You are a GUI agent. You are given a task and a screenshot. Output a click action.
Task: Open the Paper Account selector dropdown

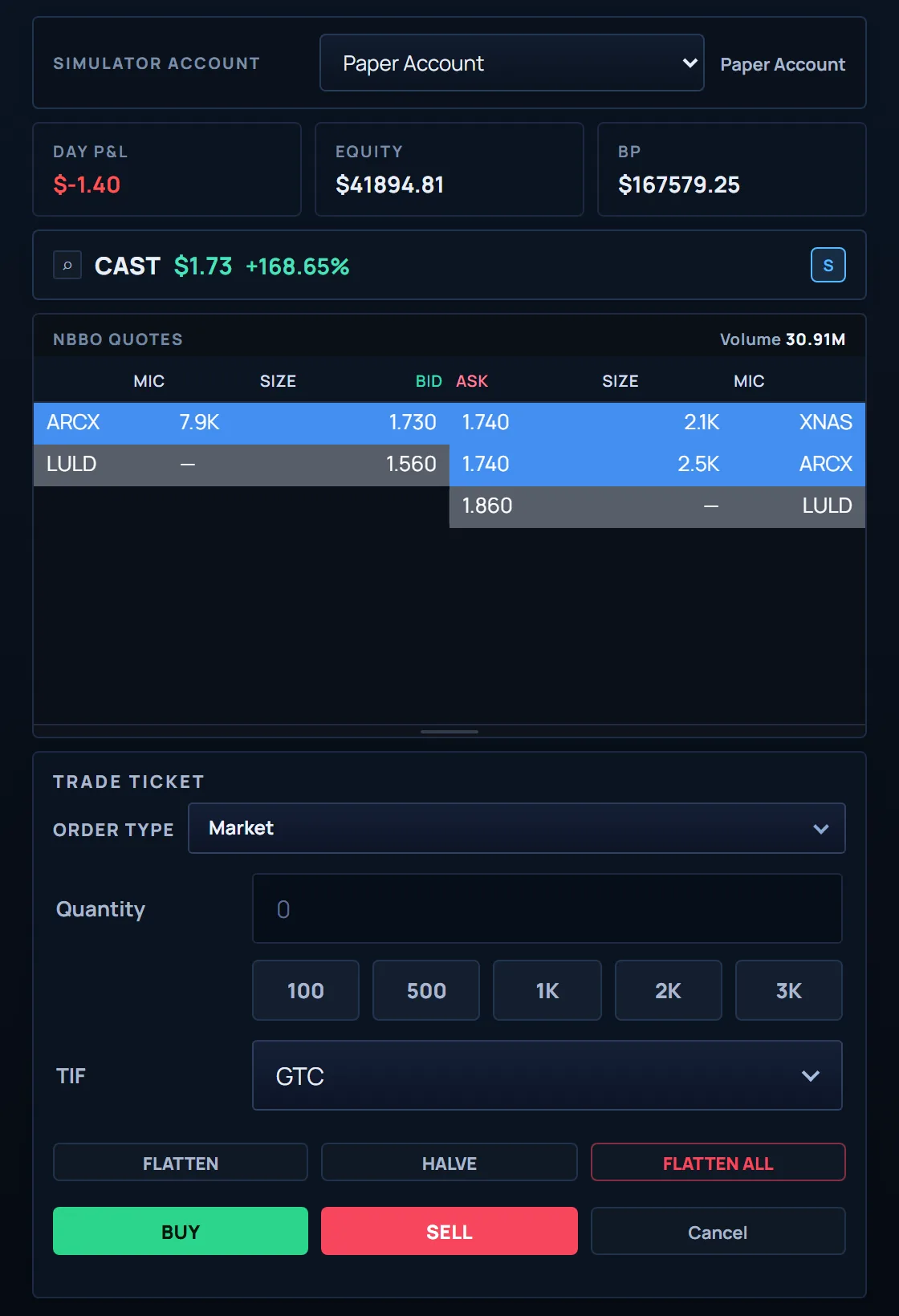coord(512,63)
